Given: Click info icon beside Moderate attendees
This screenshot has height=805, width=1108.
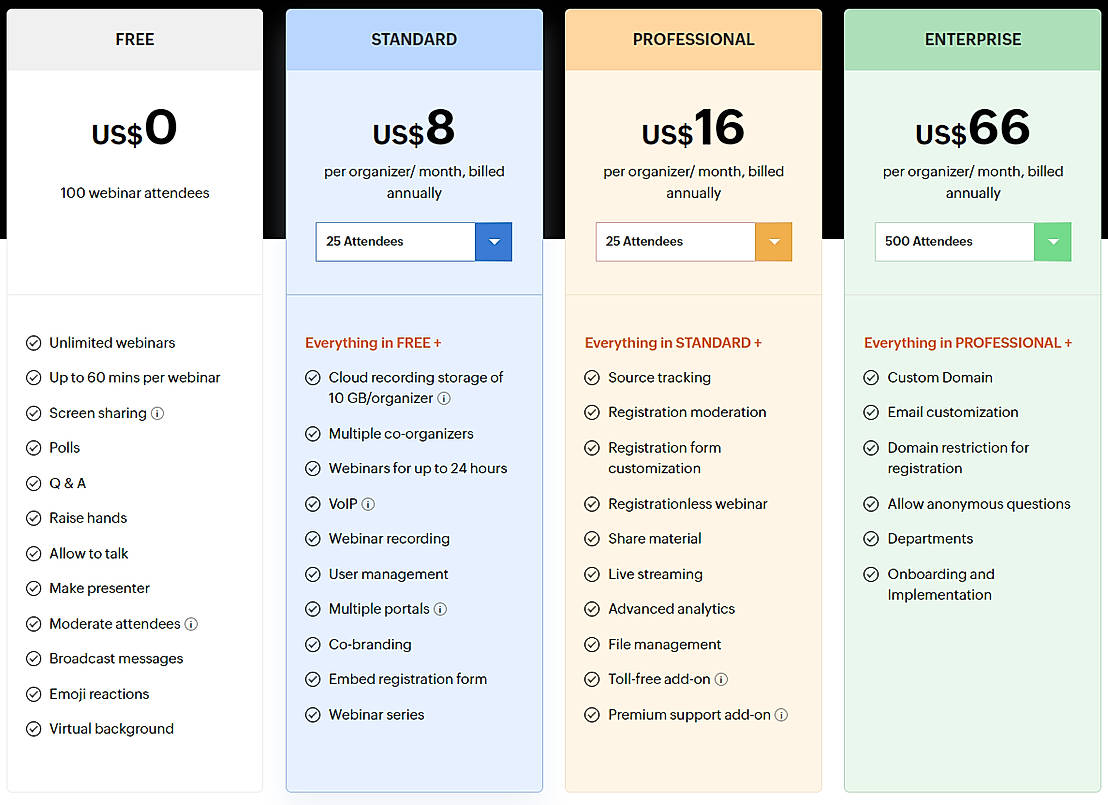Looking at the screenshot, I should point(191,624).
